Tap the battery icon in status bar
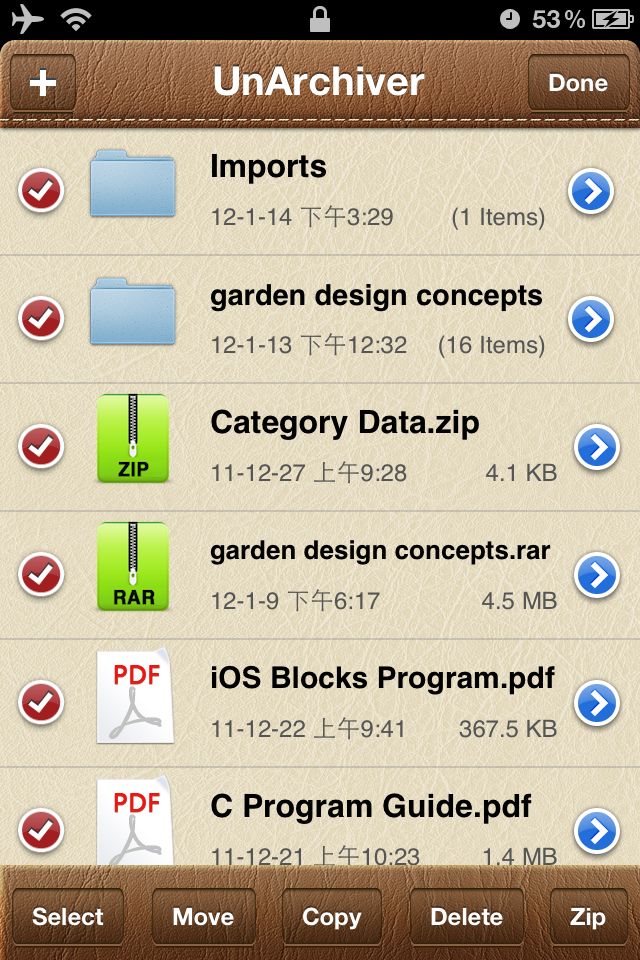The width and height of the screenshot is (640, 960). pyautogui.click(x=612, y=19)
